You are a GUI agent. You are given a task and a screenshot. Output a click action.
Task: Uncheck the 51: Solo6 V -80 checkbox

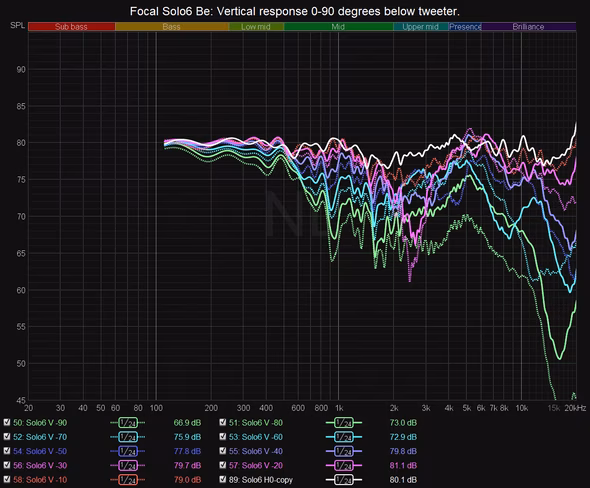pos(223,422)
